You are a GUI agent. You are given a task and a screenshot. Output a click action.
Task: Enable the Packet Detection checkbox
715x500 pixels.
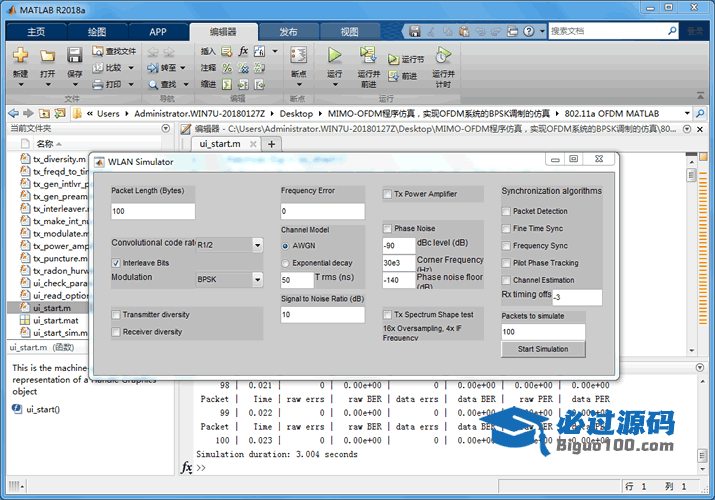(x=507, y=212)
